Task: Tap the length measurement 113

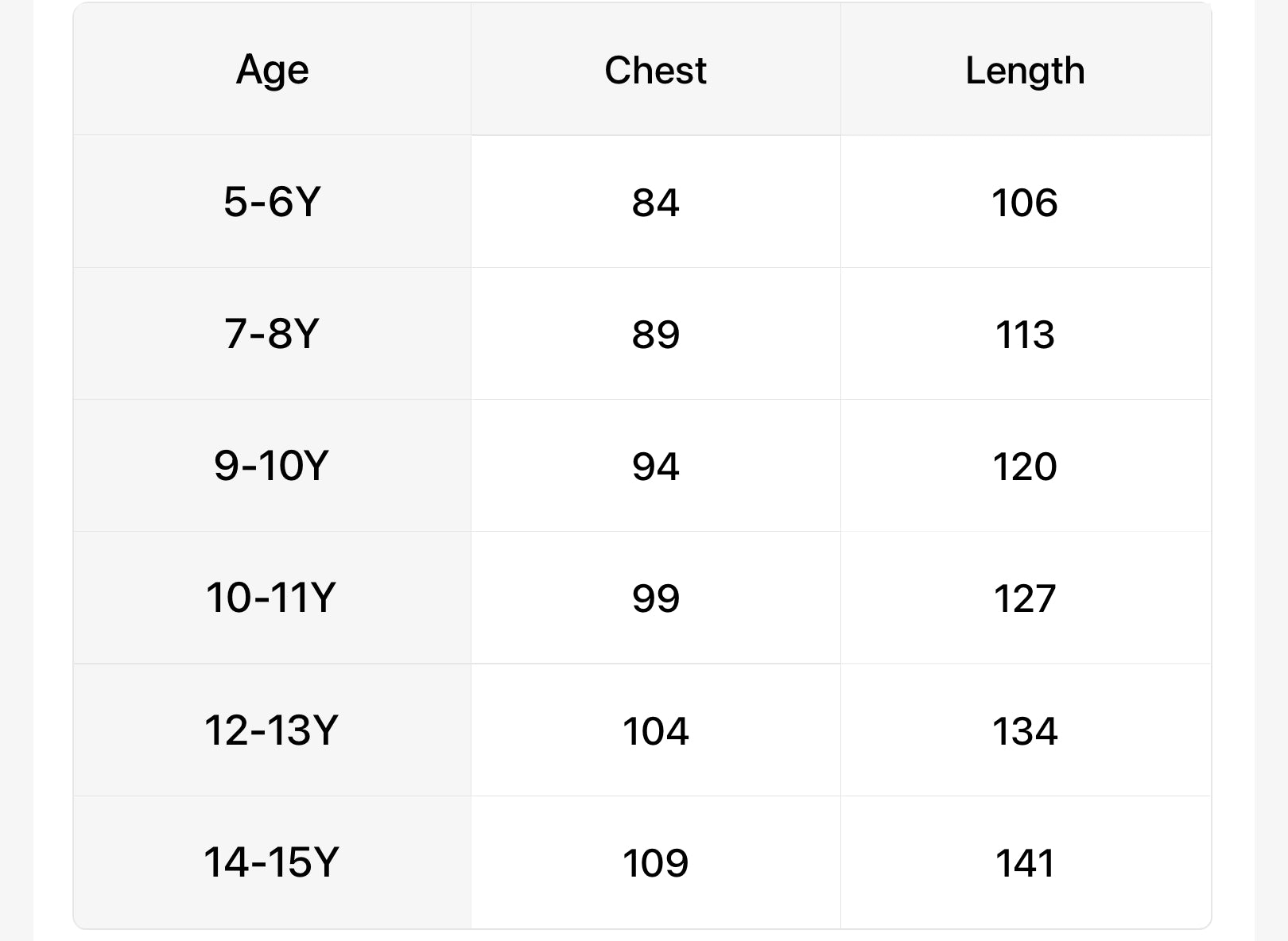Action: [1025, 334]
